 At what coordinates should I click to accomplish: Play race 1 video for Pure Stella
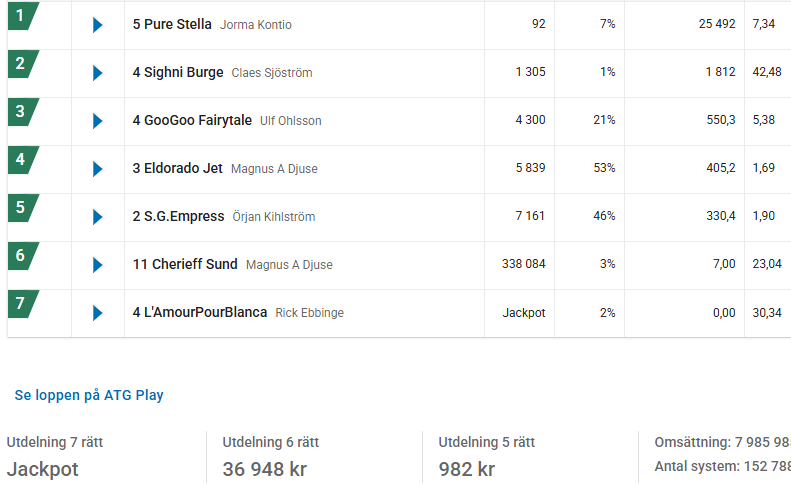98,25
